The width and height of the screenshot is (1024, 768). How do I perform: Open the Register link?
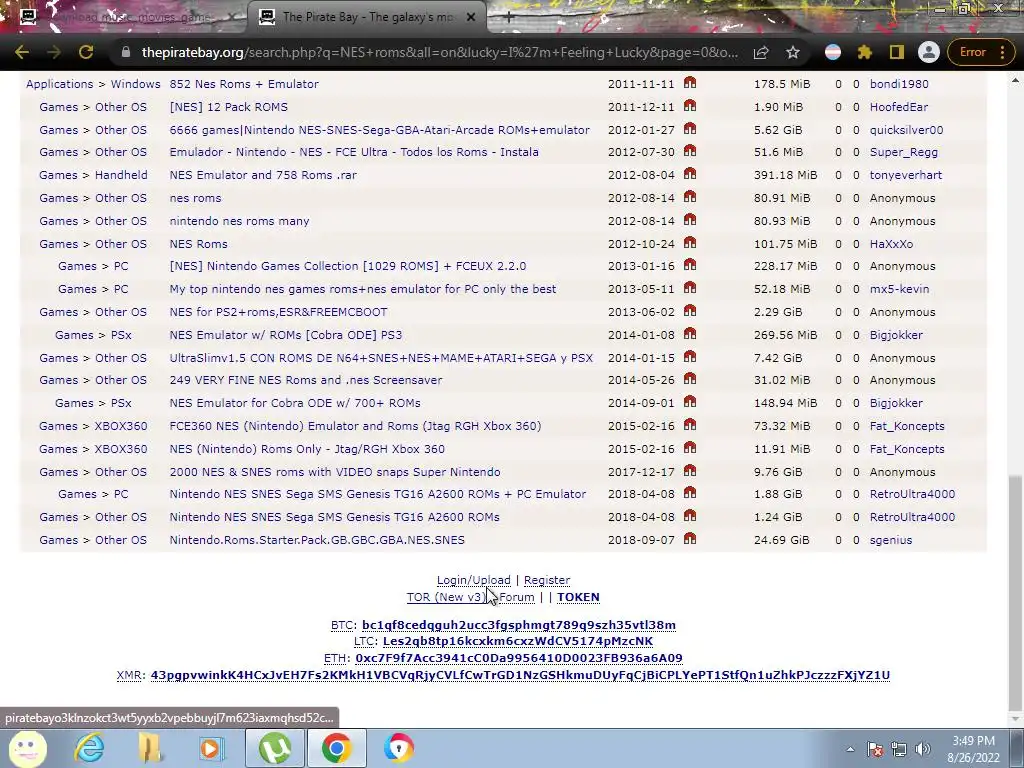click(x=547, y=580)
